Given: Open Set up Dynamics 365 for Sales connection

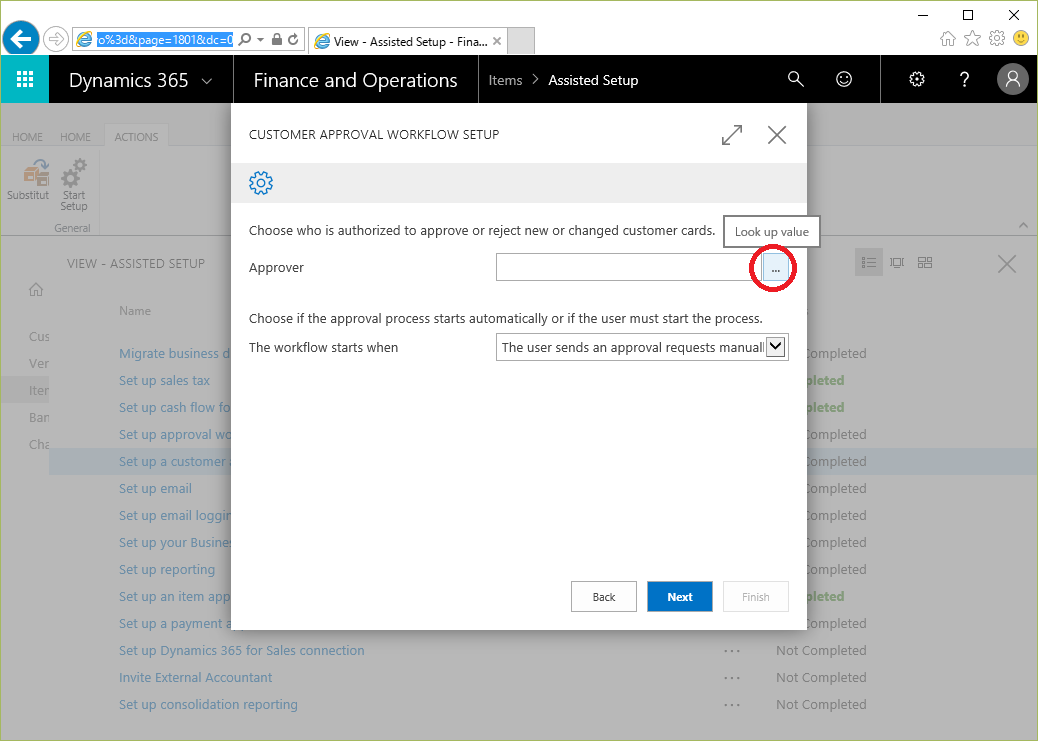Looking at the screenshot, I should [x=242, y=650].
